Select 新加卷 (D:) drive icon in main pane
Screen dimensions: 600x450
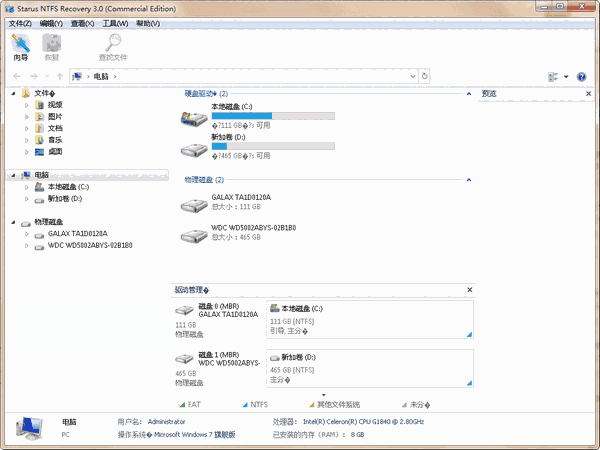[194, 150]
